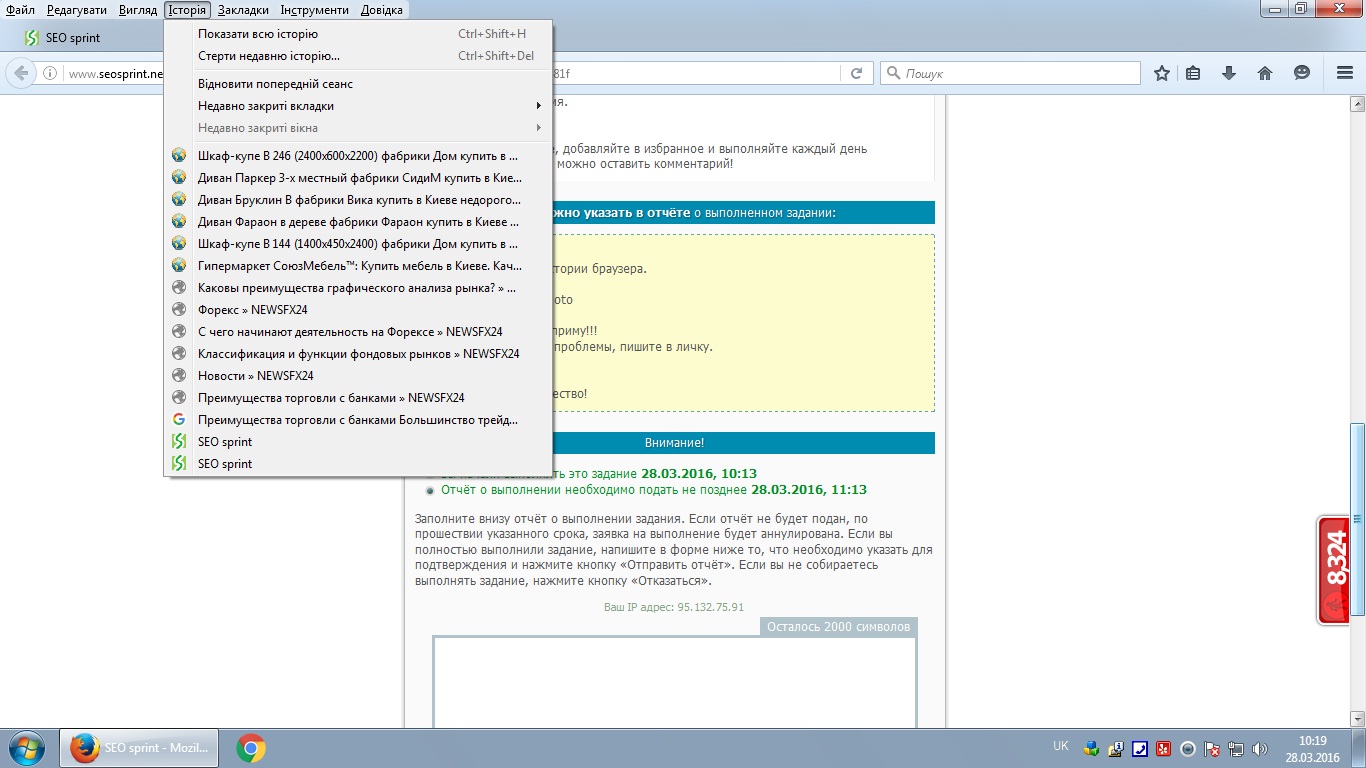
Task: Open history entry Диван Бруклин В
Action: click(x=358, y=200)
